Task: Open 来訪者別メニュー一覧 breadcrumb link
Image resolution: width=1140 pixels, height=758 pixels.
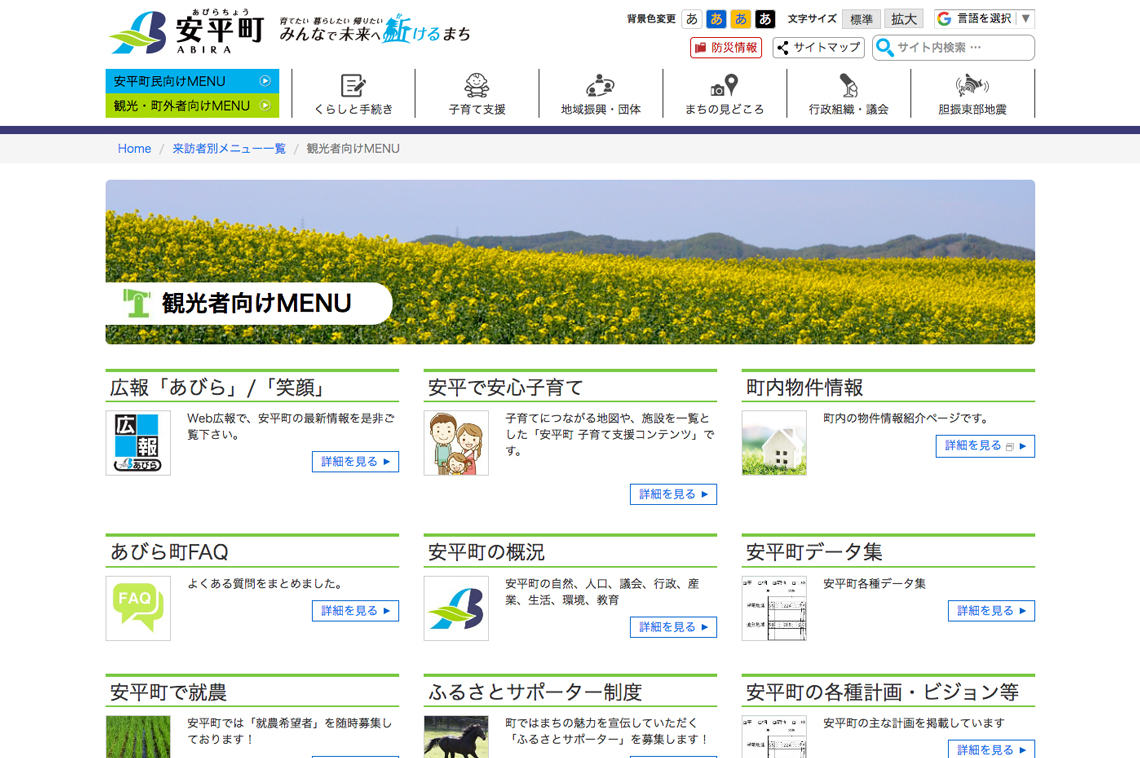Action: (x=229, y=148)
